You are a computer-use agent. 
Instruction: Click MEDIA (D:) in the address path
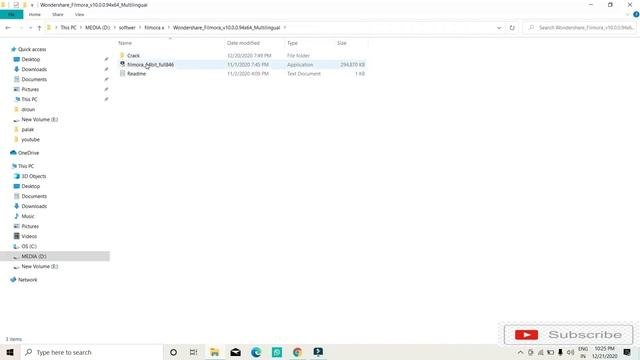tap(98, 28)
